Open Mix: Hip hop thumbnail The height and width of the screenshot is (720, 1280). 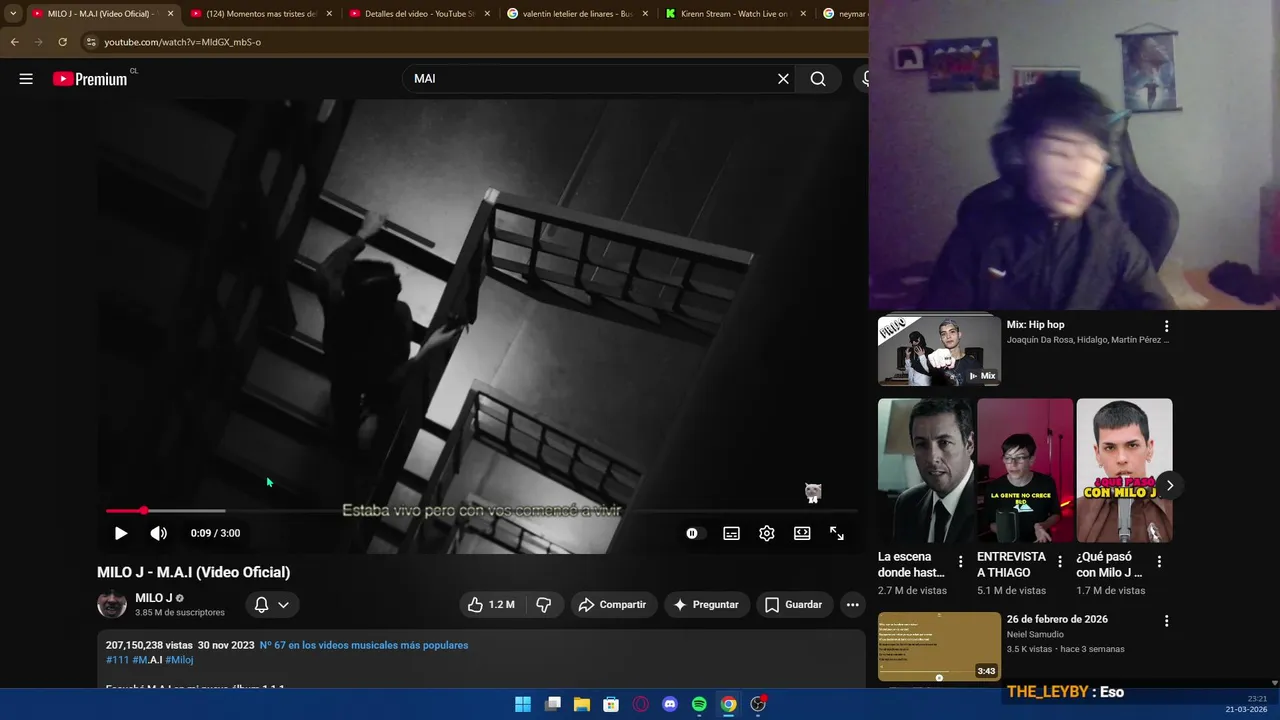(x=939, y=351)
